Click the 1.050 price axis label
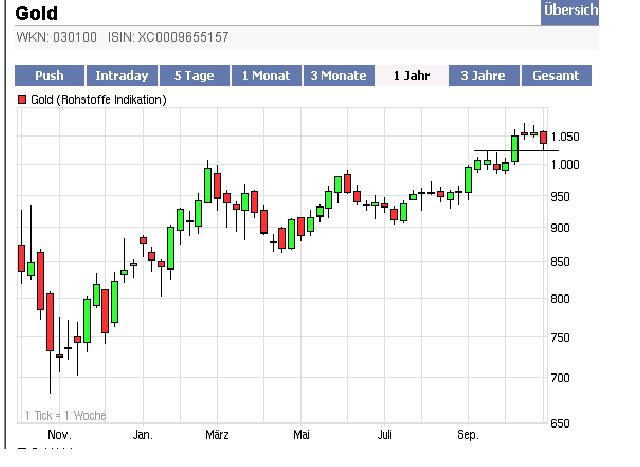The height and width of the screenshot is (467, 640). coord(565,137)
